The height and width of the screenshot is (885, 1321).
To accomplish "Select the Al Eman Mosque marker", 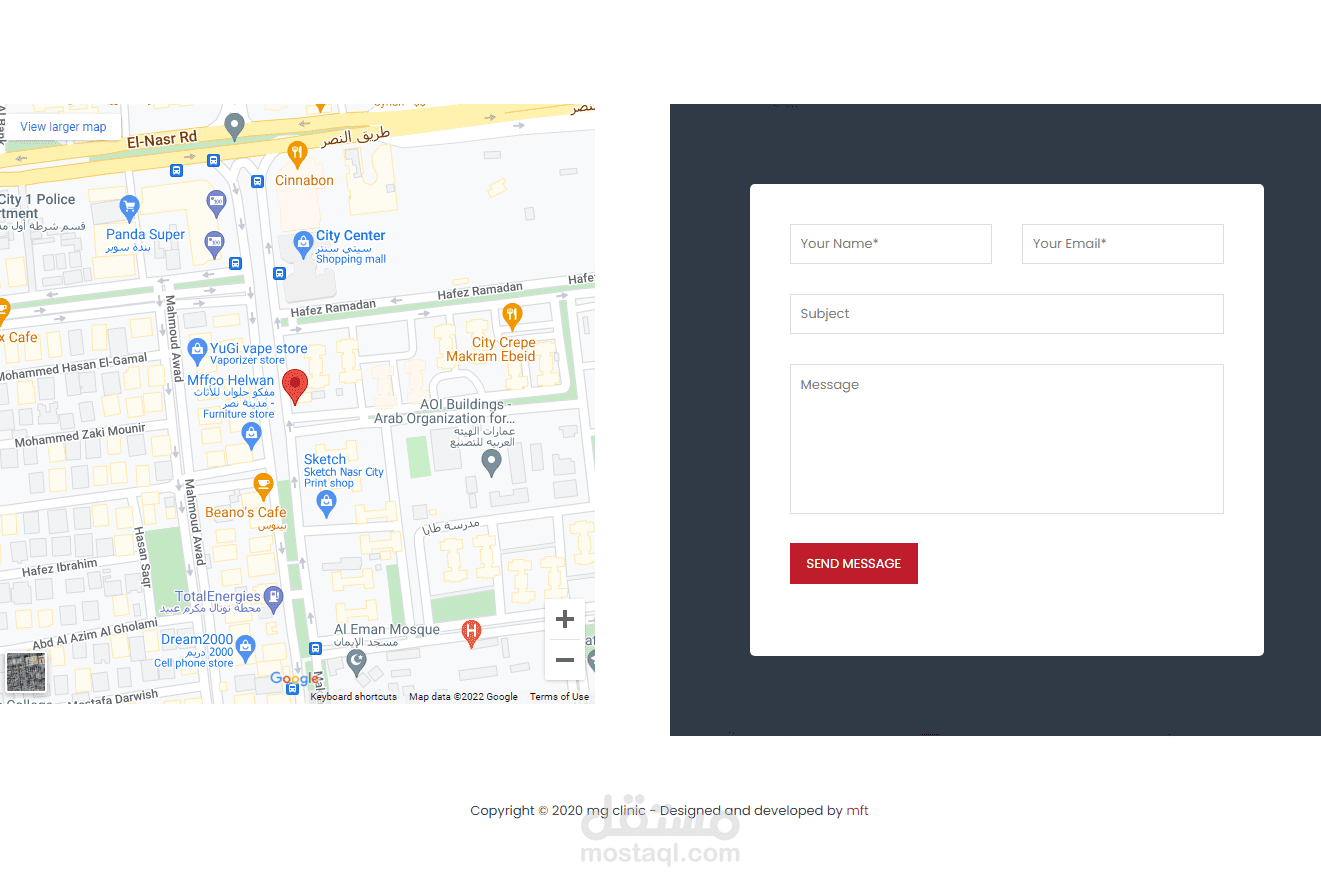I will pyautogui.click(x=356, y=662).
